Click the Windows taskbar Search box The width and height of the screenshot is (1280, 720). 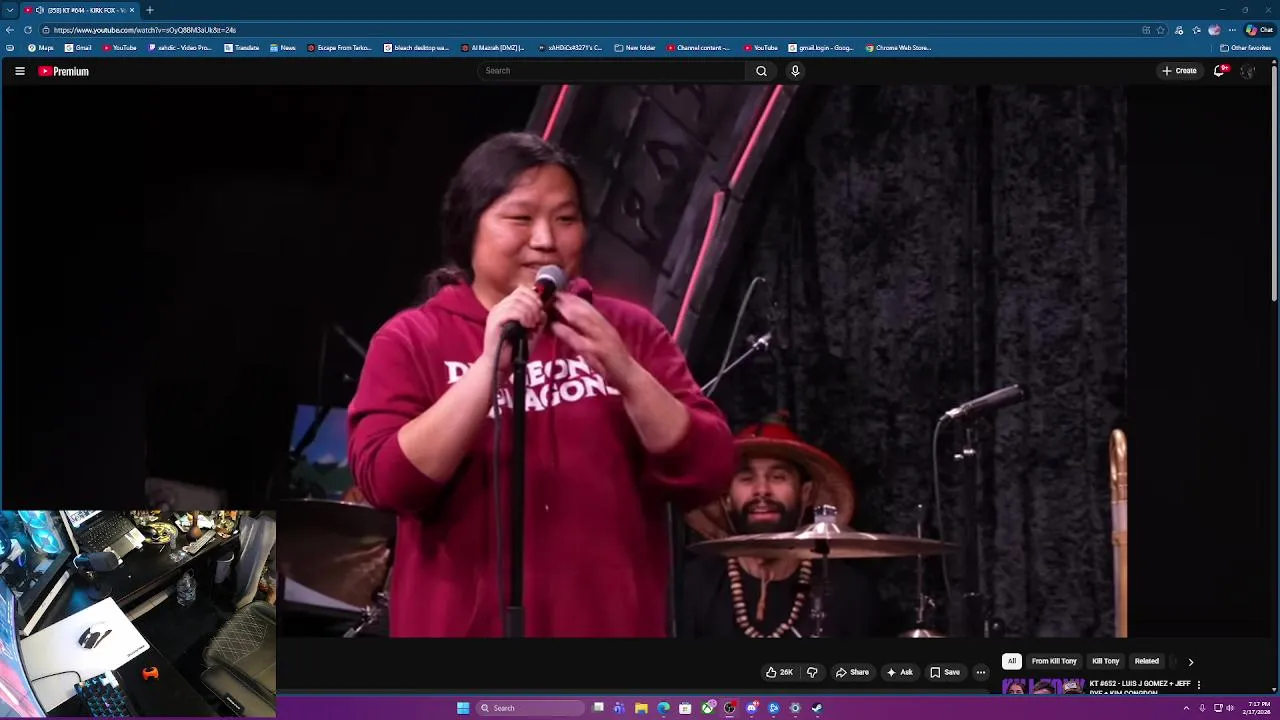530,708
